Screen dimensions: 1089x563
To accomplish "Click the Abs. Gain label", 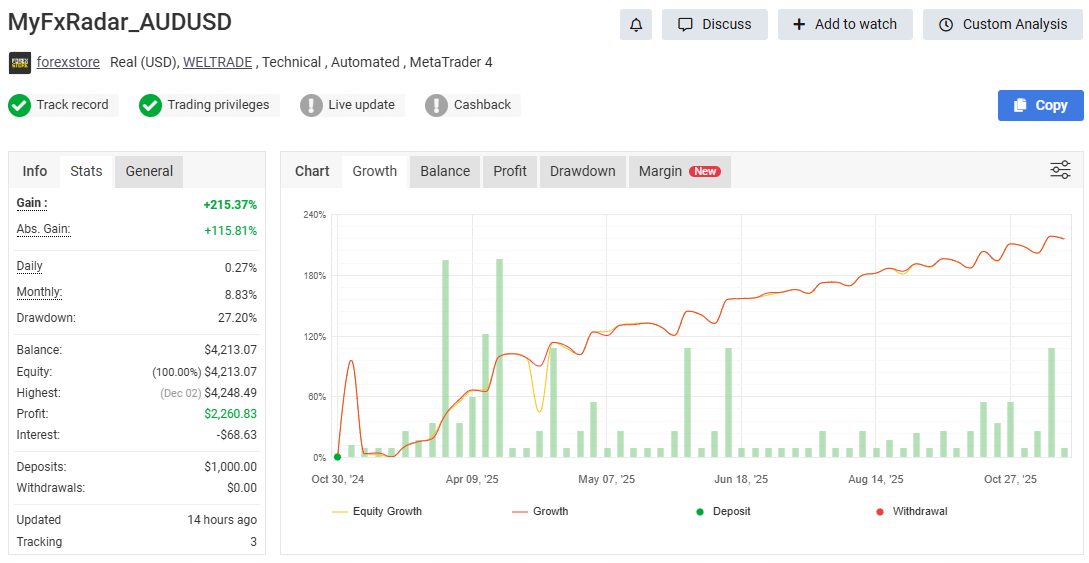I will pyautogui.click(x=43, y=229).
